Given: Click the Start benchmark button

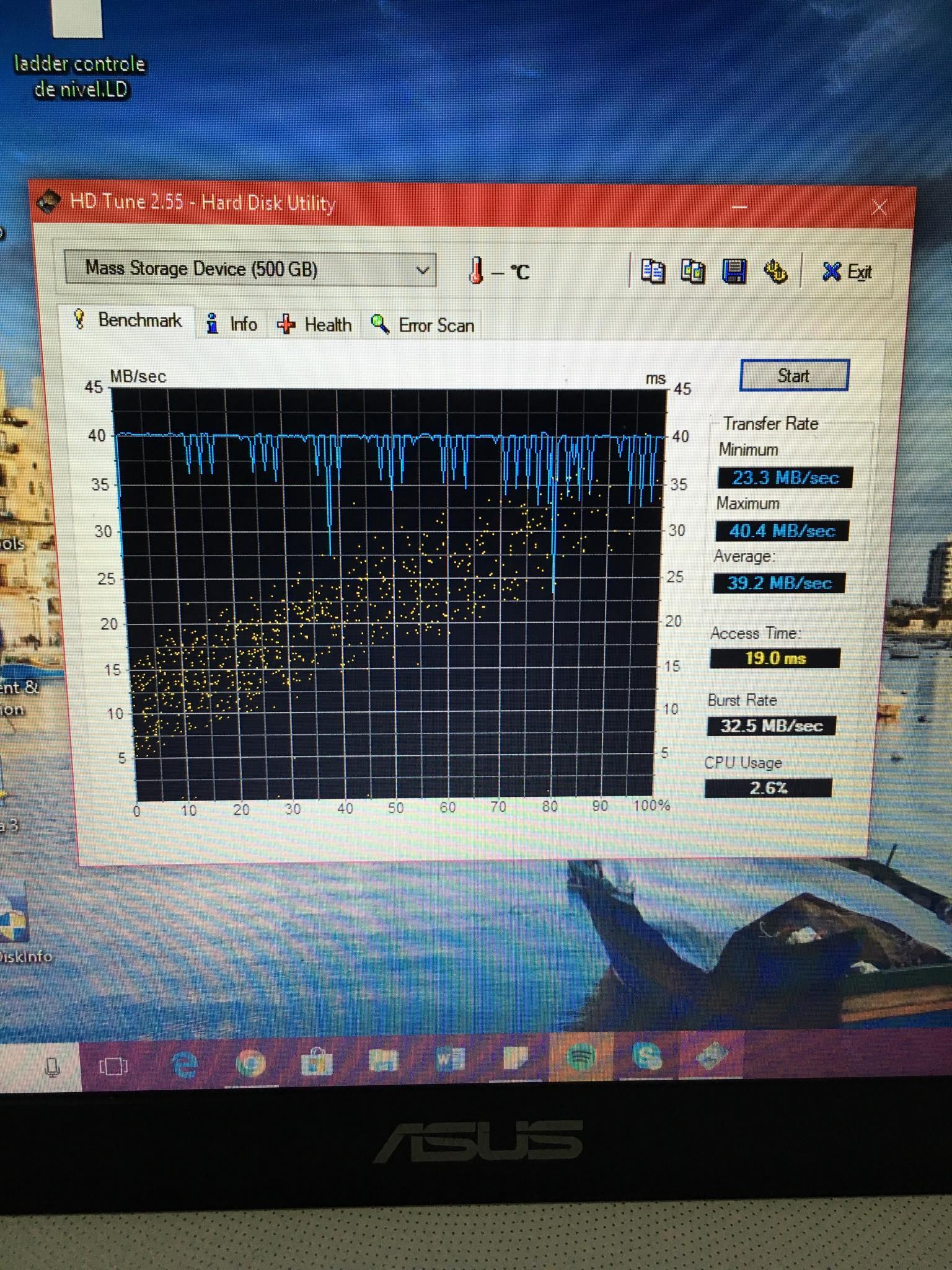Looking at the screenshot, I should (x=794, y=375).
